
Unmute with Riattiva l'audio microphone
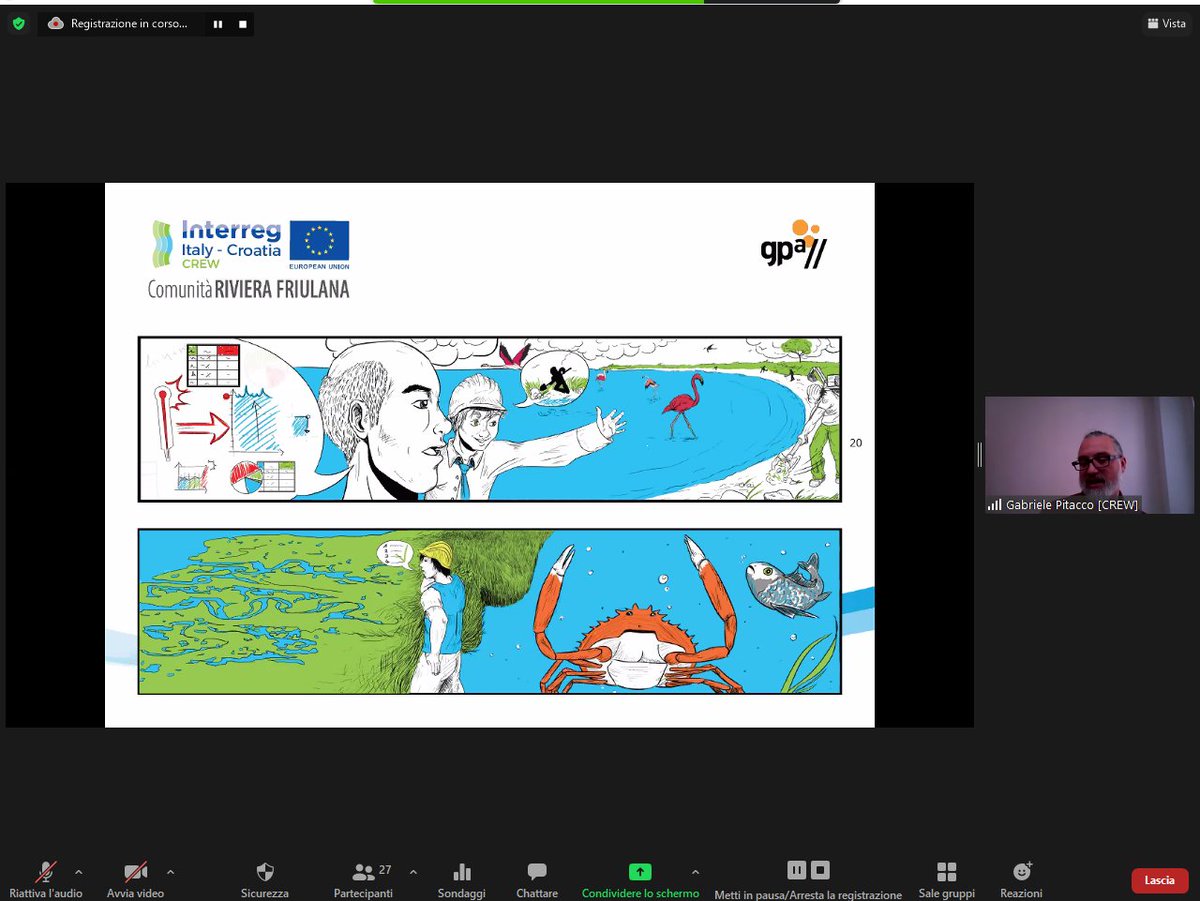point(46,879)
